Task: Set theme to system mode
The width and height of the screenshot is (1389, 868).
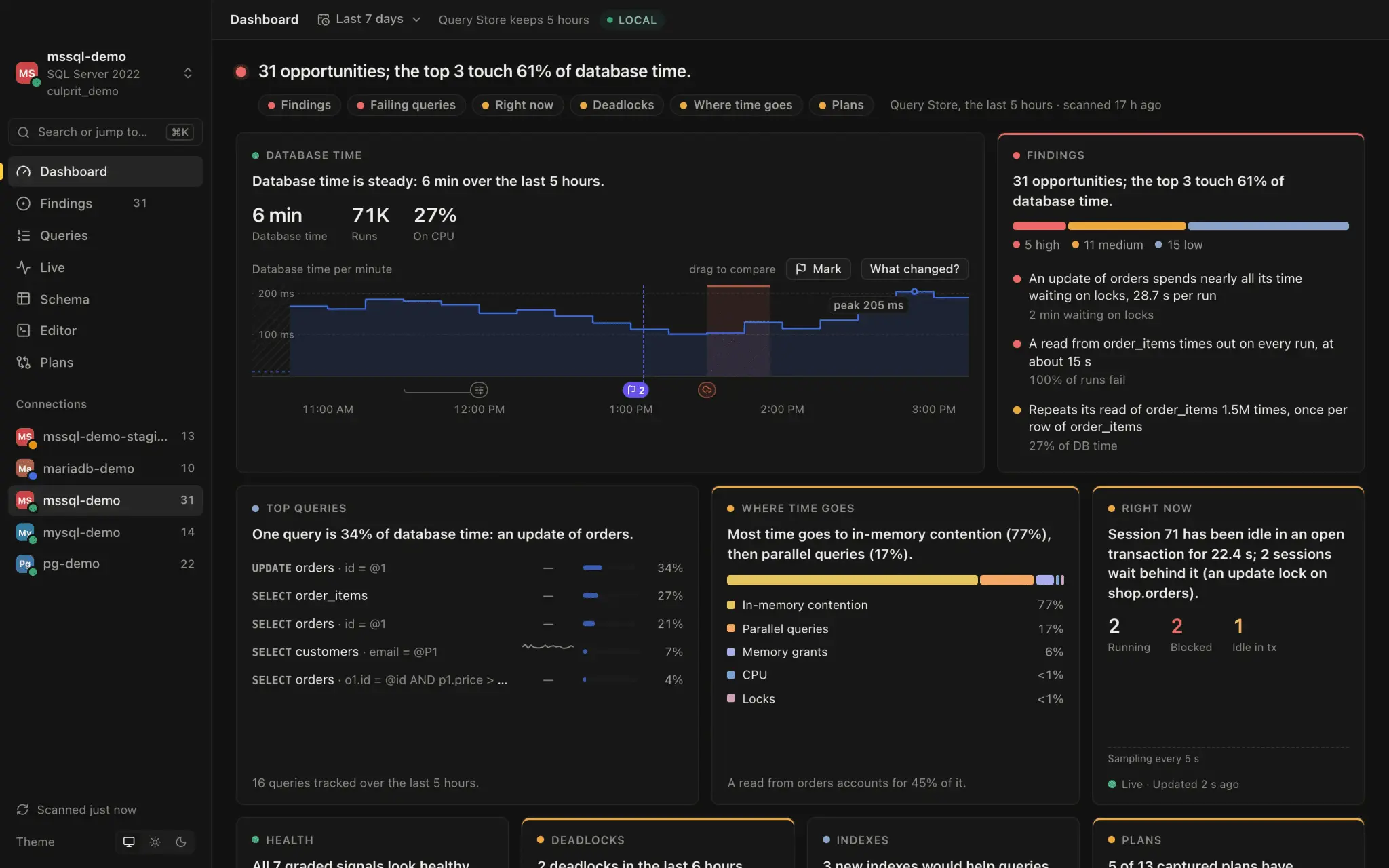Action: (129, 842)
